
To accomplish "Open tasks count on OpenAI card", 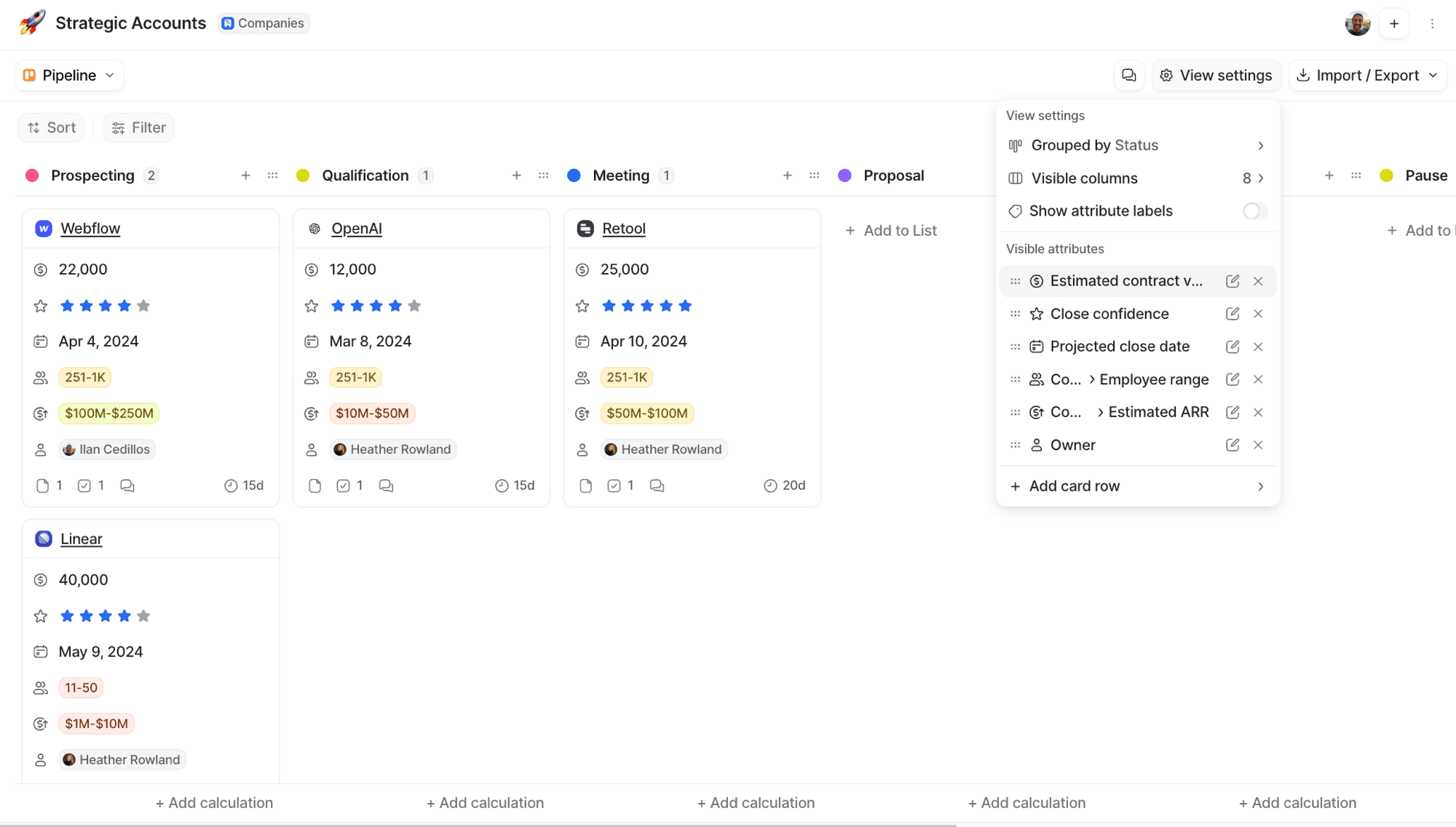I will coord(350,486).
